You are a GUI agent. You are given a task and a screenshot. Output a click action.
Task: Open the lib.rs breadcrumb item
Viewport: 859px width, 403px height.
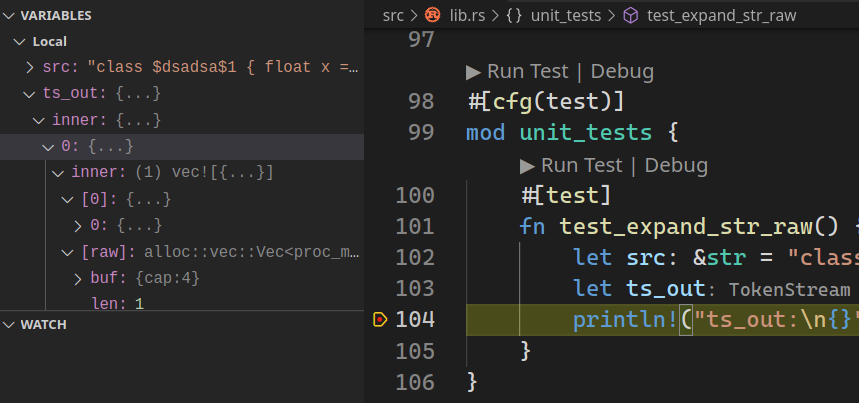pos(467,15)
